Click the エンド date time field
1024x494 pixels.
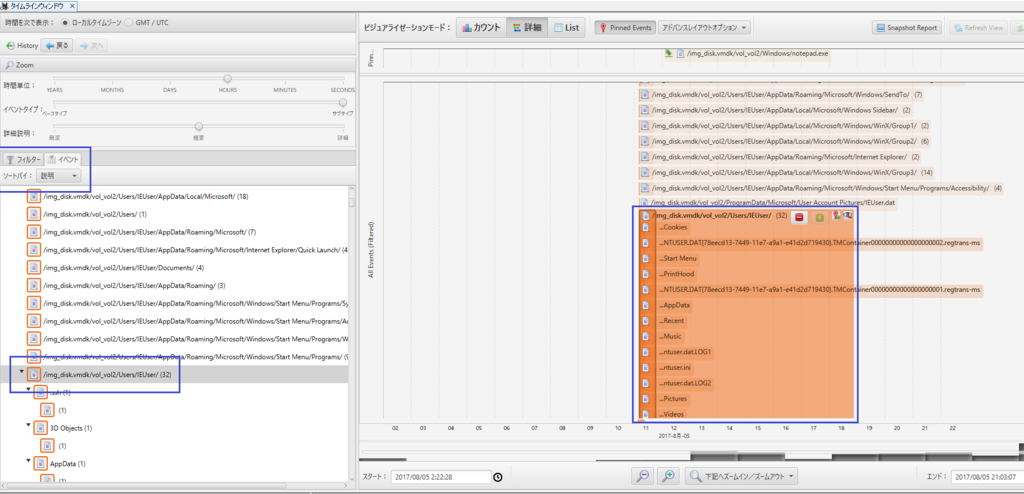point(987,477)
